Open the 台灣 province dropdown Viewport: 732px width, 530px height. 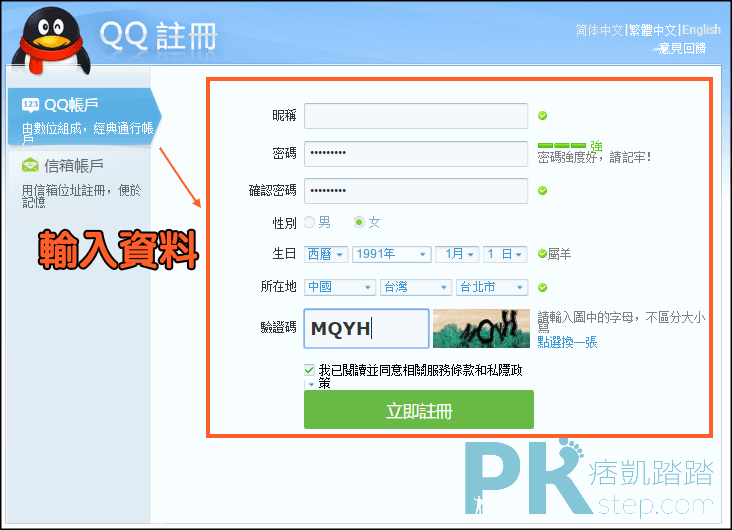(x=416, y=287)
